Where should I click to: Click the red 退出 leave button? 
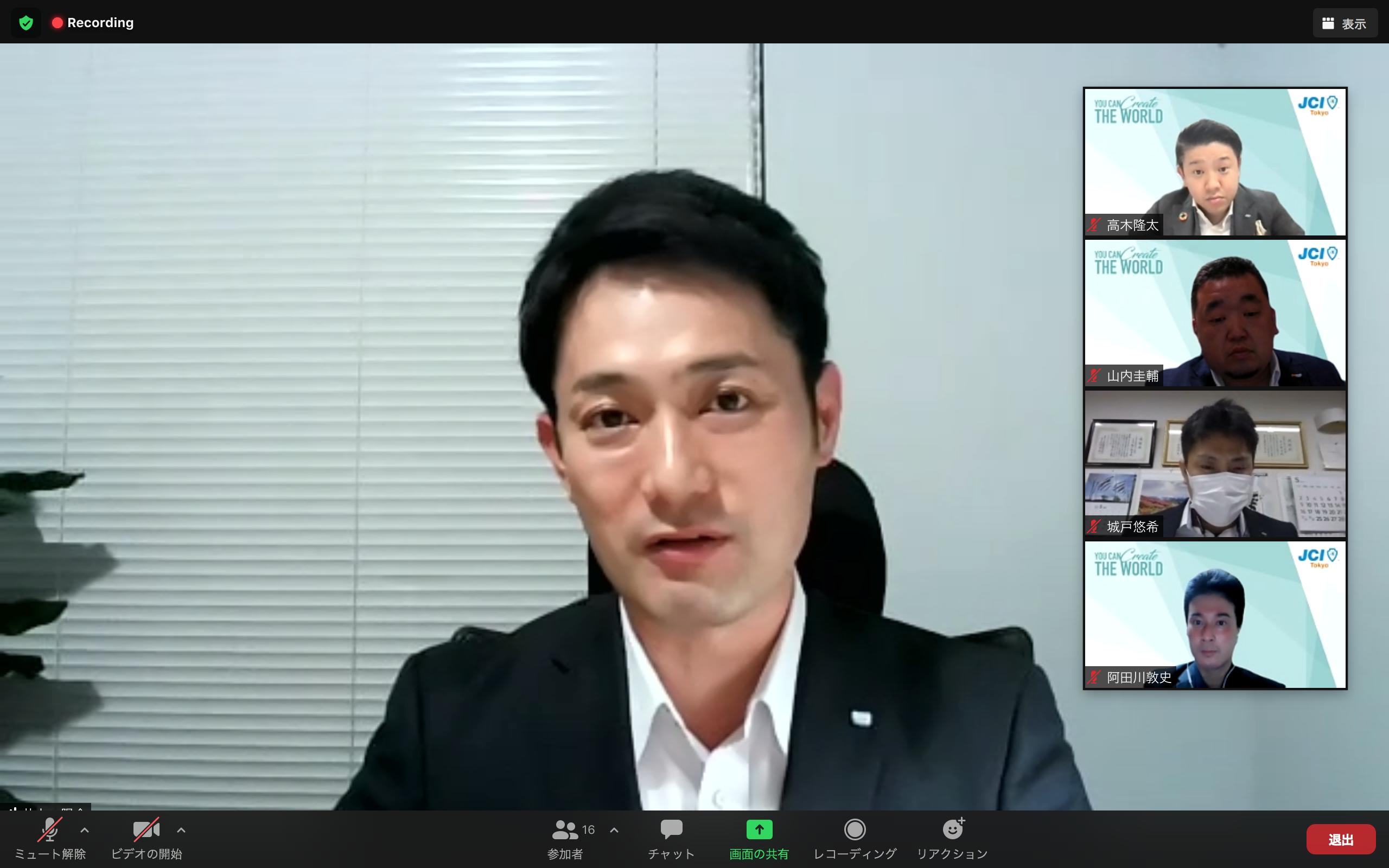click(1340, 839)
